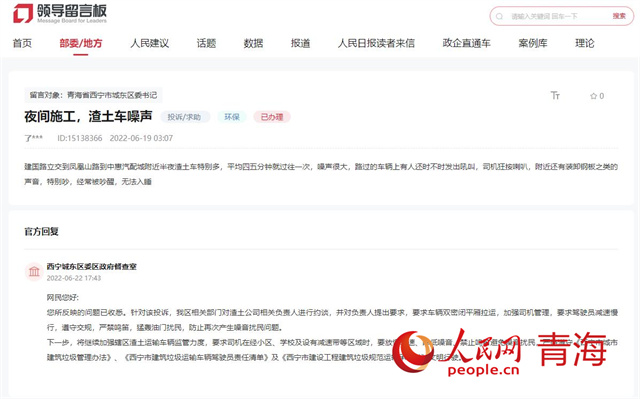Image resolution: width=640 pixels, height=399 pixels.
Task: Go to 人民建议 in the navigation
Action: tap(149, 43)
